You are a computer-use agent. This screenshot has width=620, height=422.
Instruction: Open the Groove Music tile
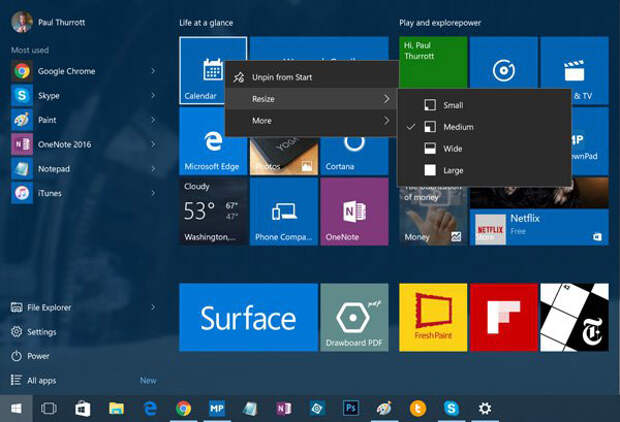[x=504, y=62]
